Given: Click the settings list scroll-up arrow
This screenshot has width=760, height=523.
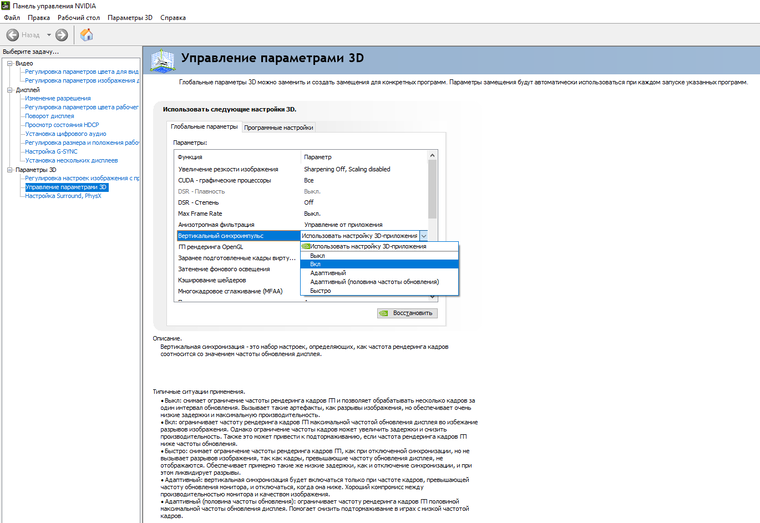Looking at the screenshot, I should coord(432,156).
